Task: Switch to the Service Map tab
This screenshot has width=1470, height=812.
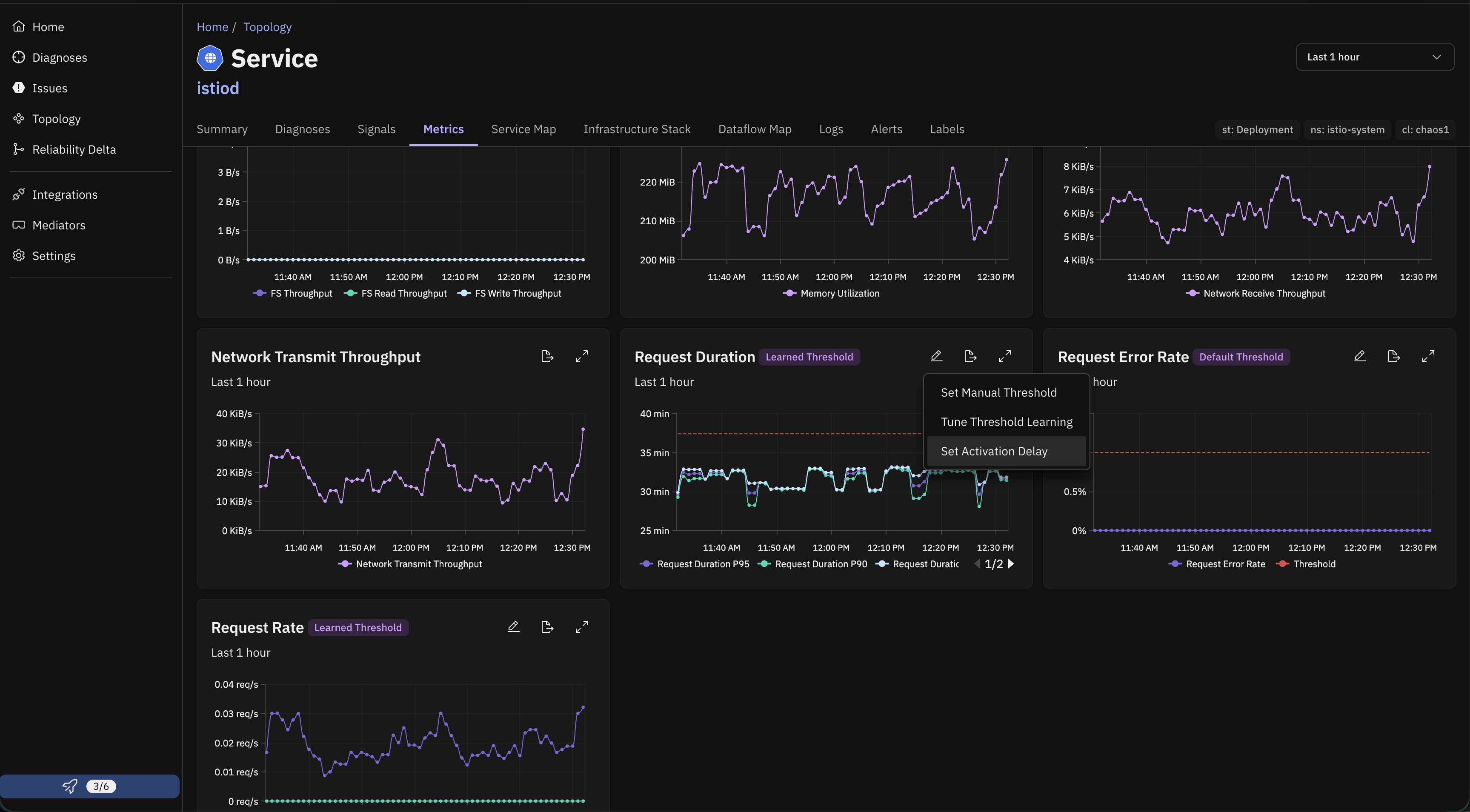Action: click(523, 129)
